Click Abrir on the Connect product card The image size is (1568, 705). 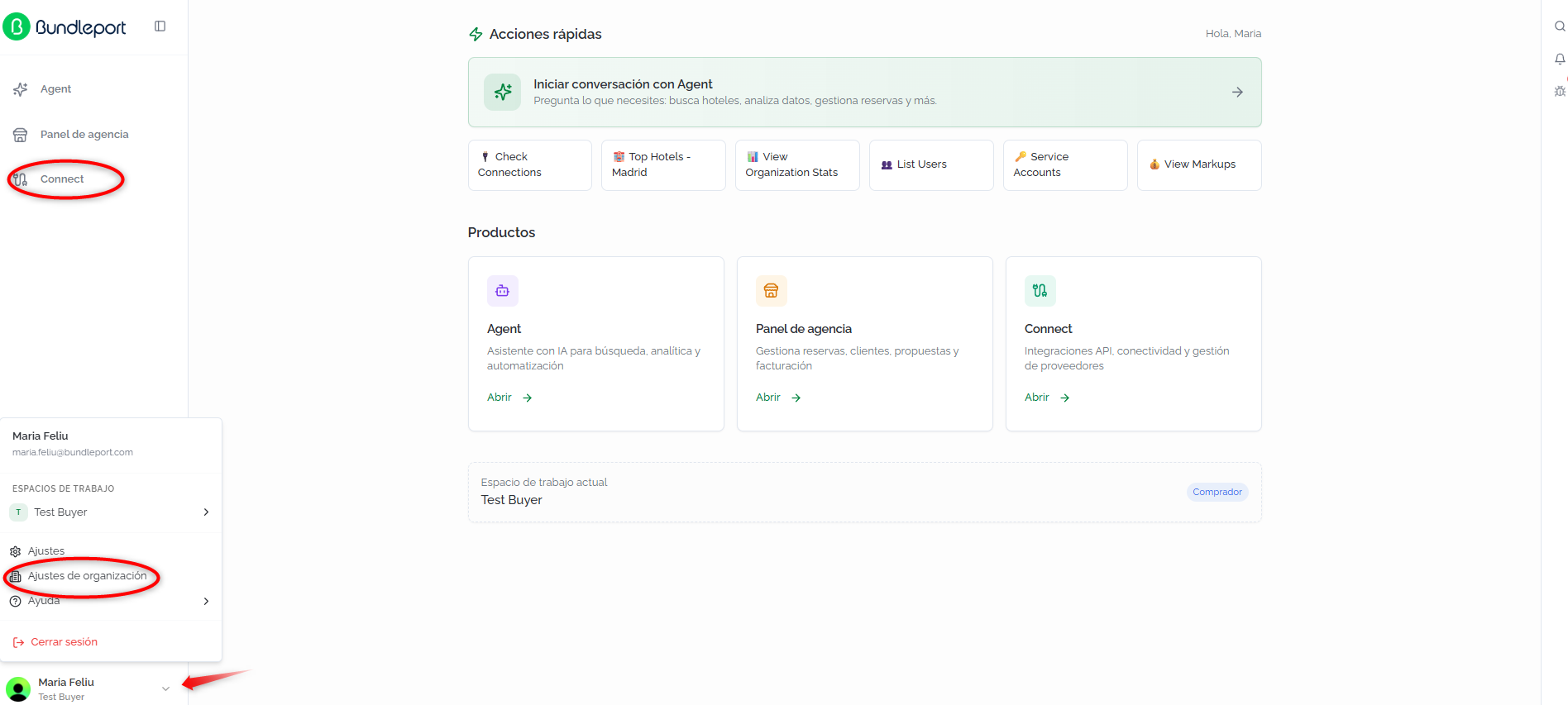click(x=1047, y=398)
